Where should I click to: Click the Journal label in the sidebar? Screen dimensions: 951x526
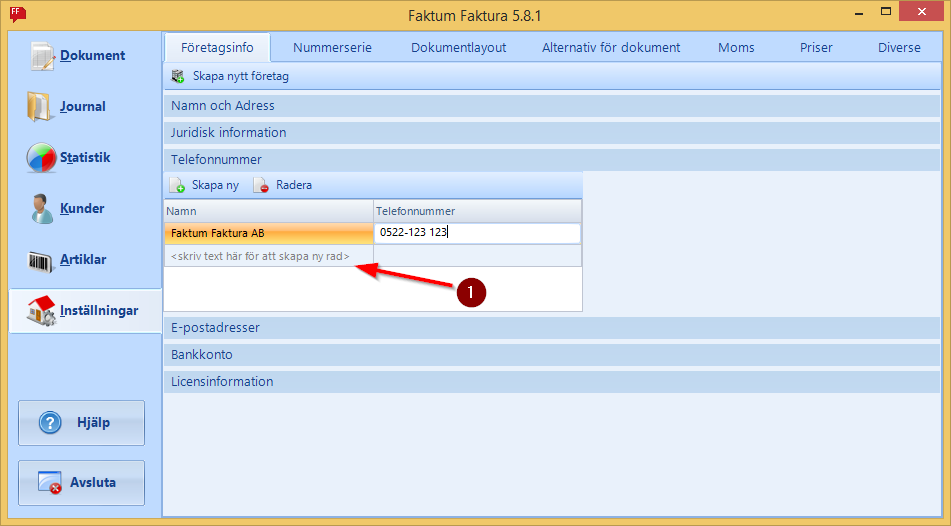pos(83,106)
